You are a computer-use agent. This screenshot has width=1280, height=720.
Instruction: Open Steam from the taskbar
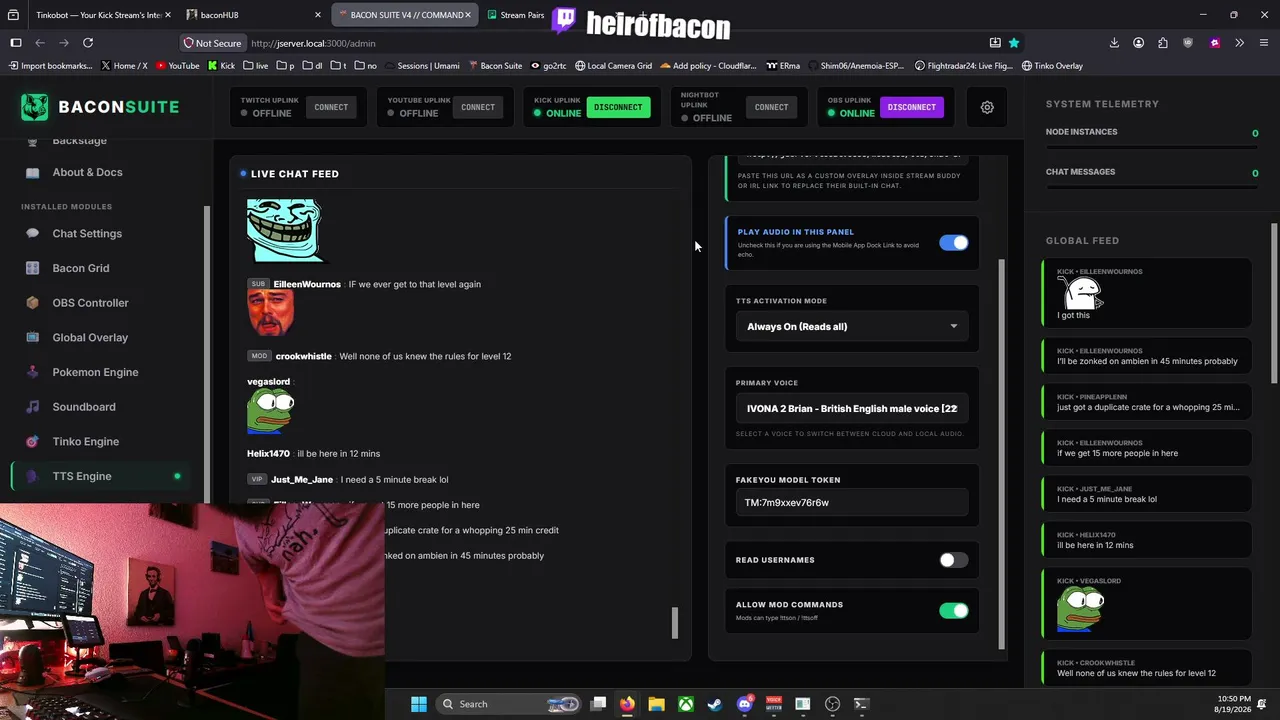tap(715, 704)
